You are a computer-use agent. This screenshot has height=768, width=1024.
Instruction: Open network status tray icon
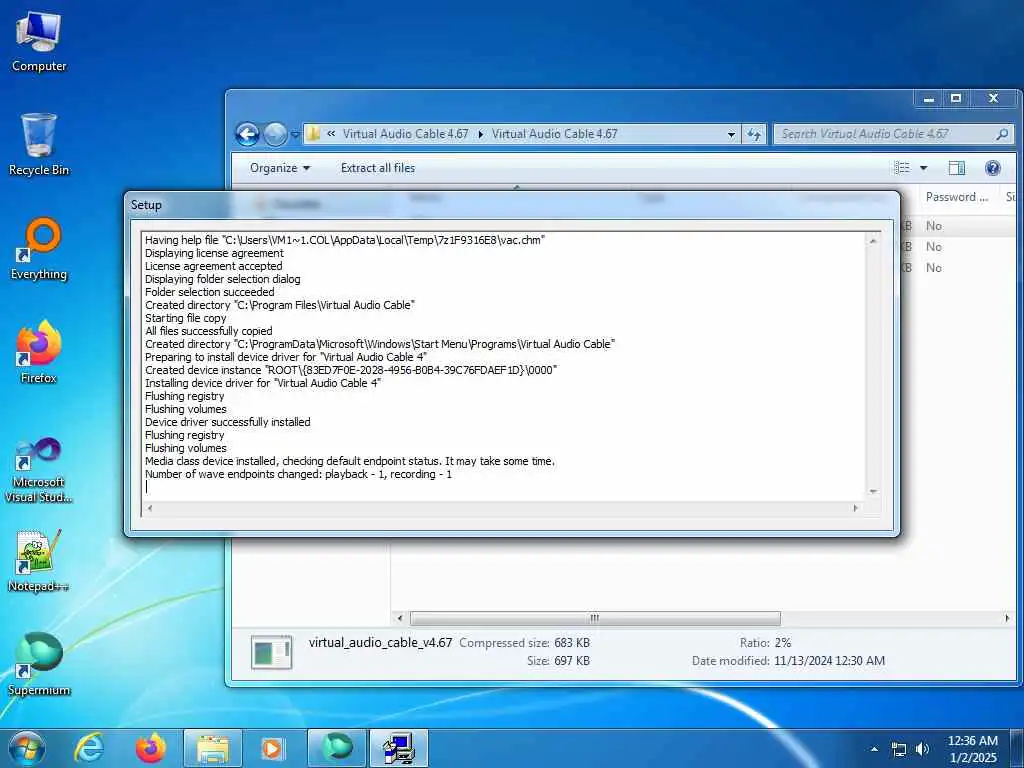[x=899, y=750]
